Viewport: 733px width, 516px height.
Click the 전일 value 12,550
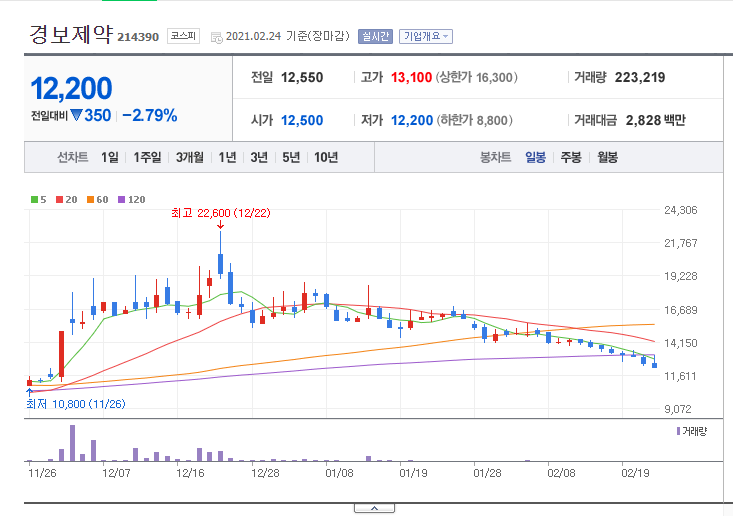pyautogui.click(x=302, y=78)
